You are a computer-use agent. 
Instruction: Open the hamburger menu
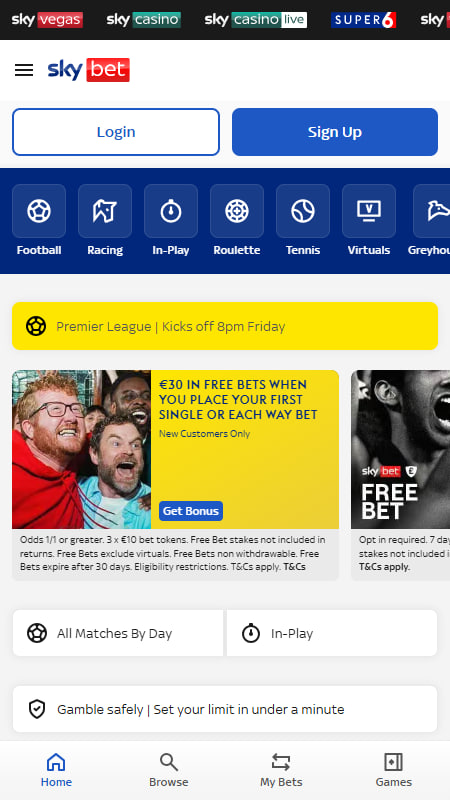pos(24,70)
